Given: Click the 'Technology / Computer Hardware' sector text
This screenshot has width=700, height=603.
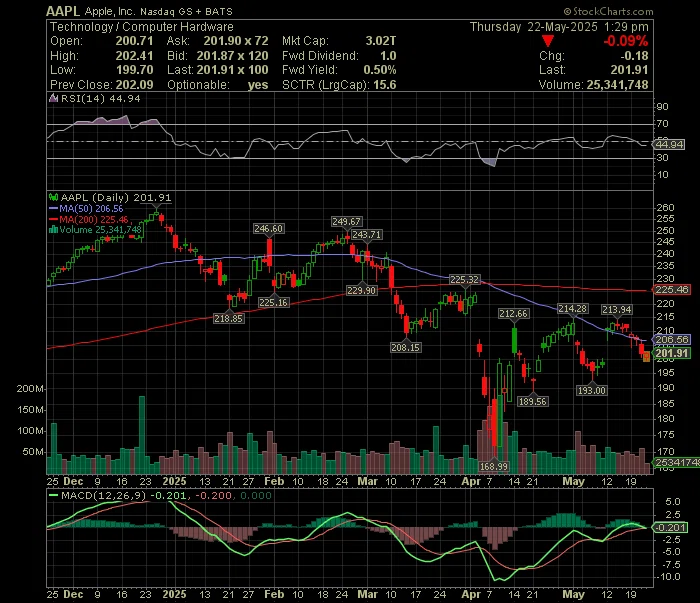Looking at the screenshot, I should (x=142, y=27).
